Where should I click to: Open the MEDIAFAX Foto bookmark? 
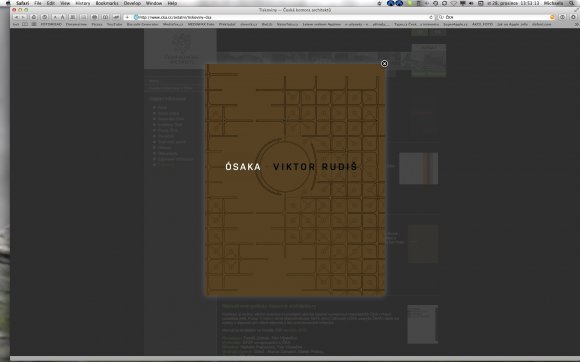[x=200, y=24]
